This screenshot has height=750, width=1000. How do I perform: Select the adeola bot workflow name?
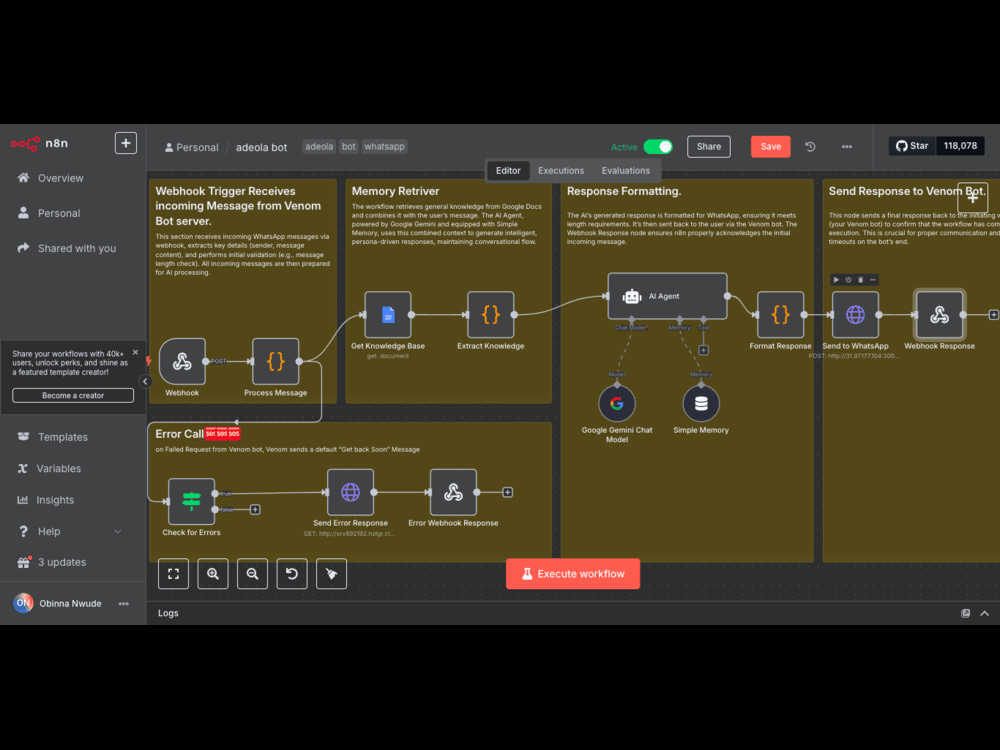261,147
